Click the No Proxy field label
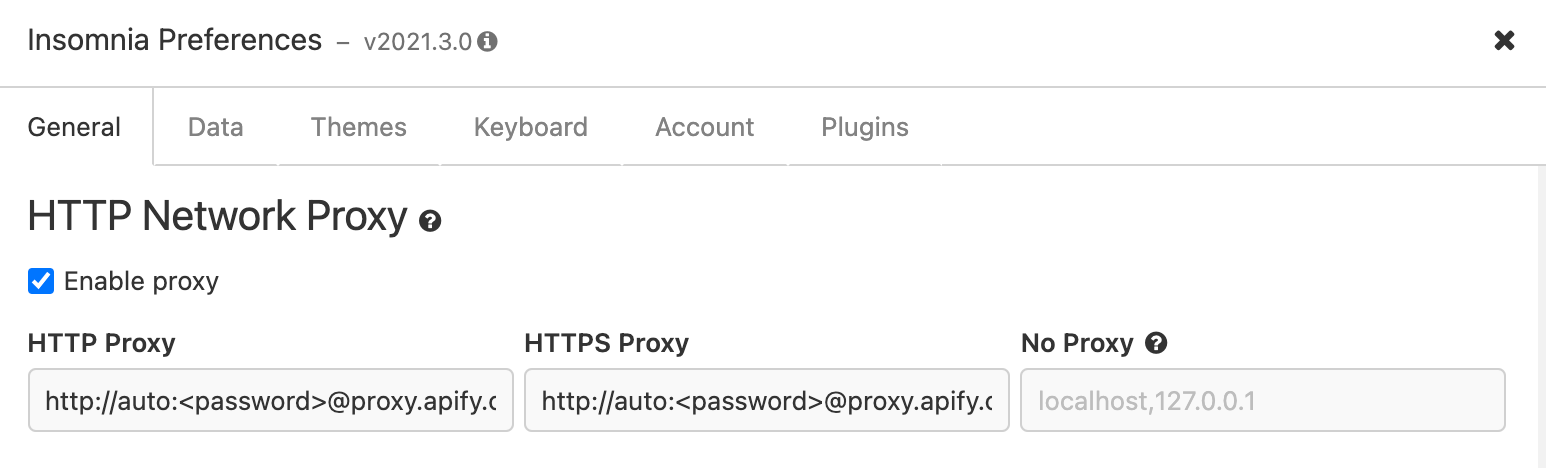Viewport: 1546px width, 468px height. click(1077, 344)
